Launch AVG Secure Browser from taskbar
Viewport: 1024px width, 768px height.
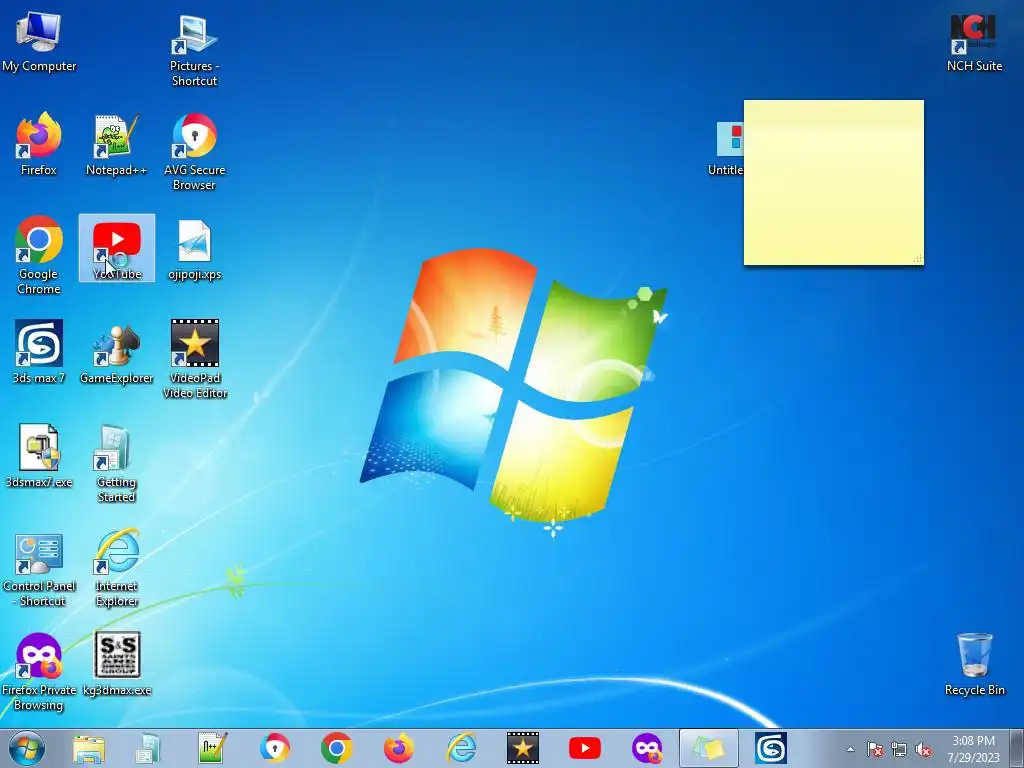(x=275, y=748)
